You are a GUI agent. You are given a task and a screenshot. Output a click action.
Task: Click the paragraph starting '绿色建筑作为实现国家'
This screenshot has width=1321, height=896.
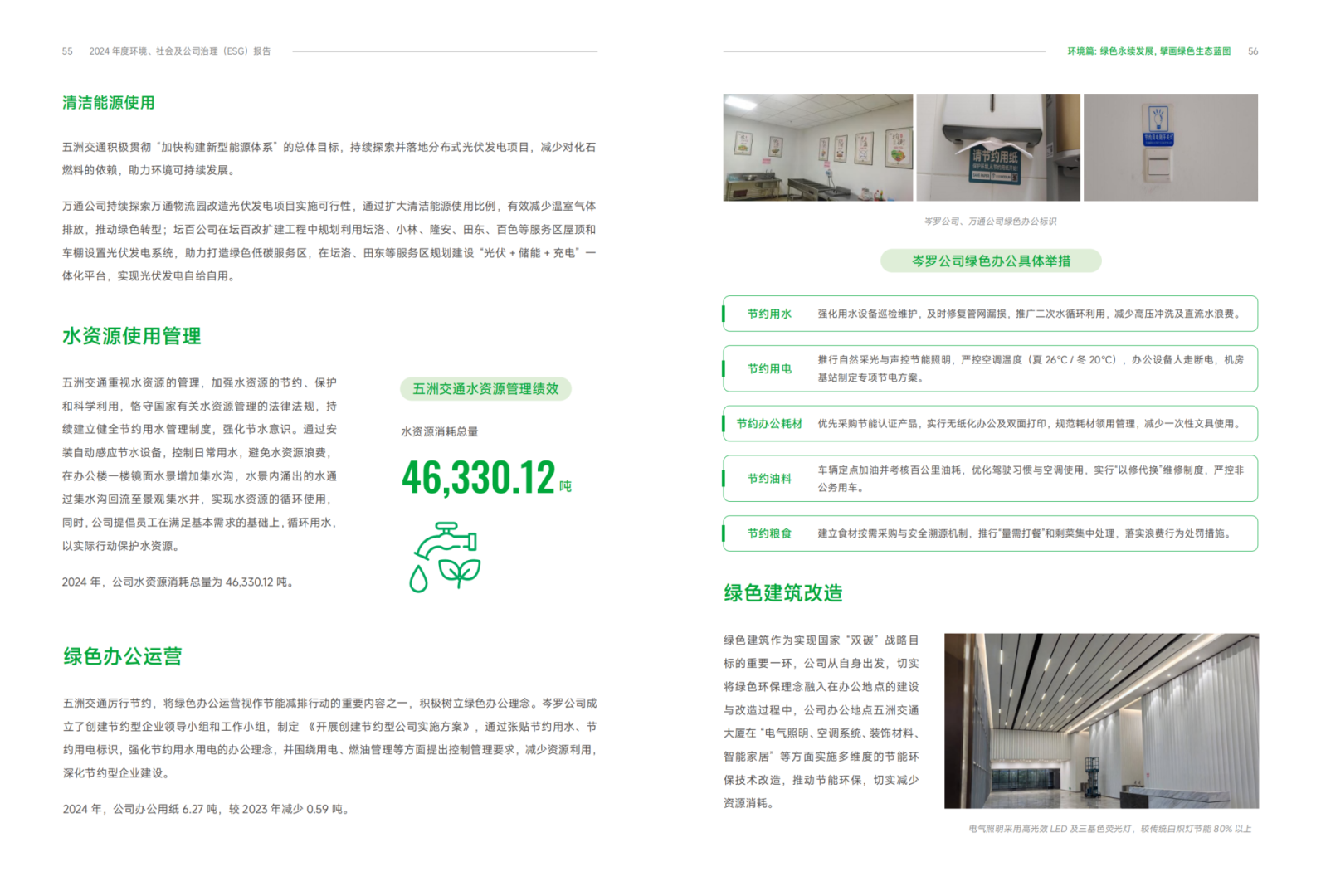(x=821, y=721)
